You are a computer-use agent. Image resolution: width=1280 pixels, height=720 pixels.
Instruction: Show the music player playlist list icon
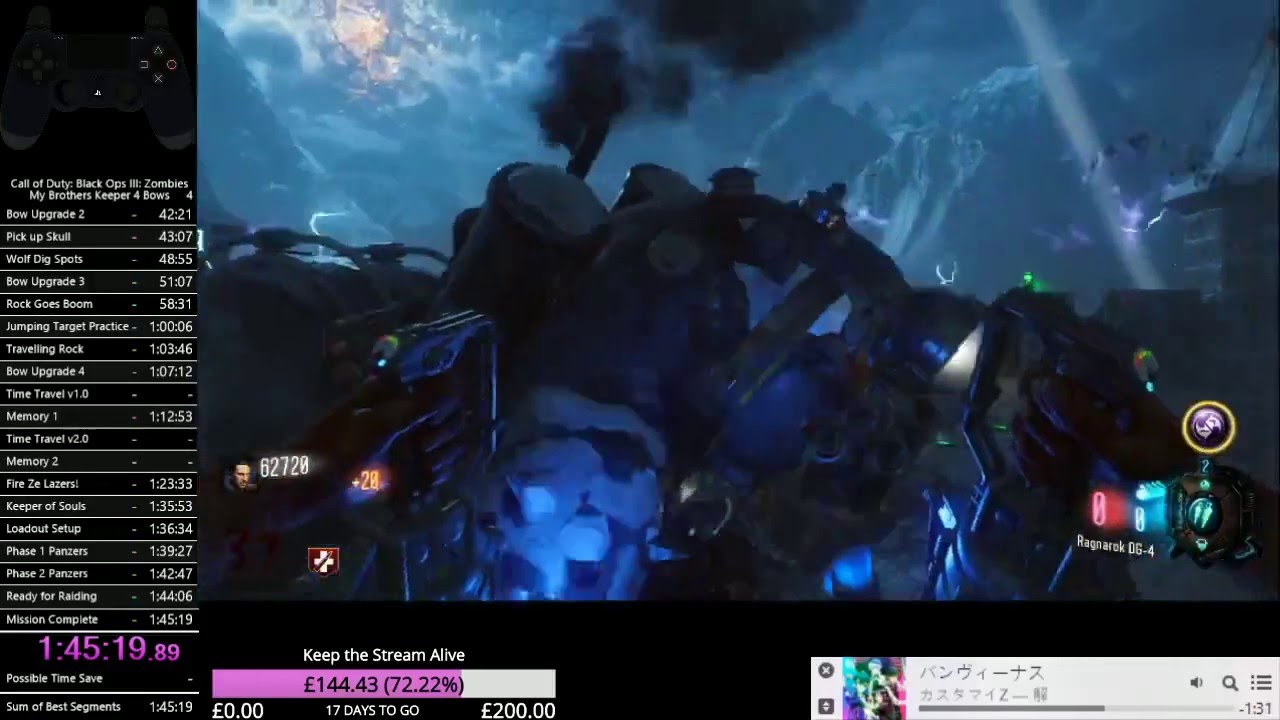tap(1261, 683)
